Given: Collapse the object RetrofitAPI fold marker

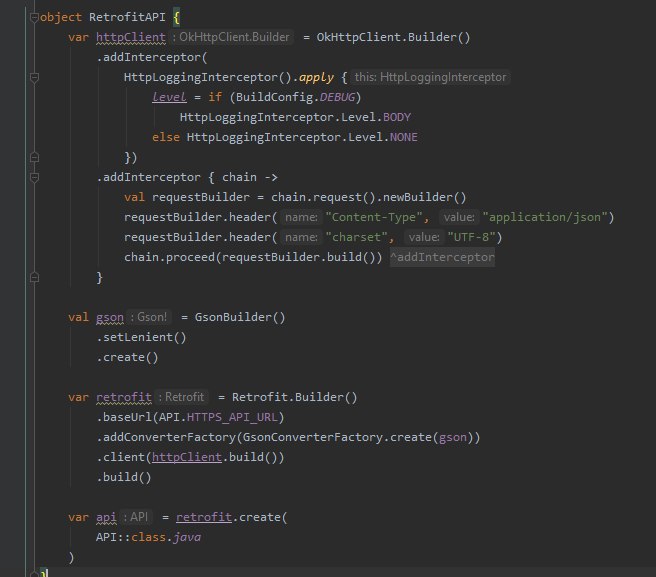Looking at the screenshot, I should point(34,18).
